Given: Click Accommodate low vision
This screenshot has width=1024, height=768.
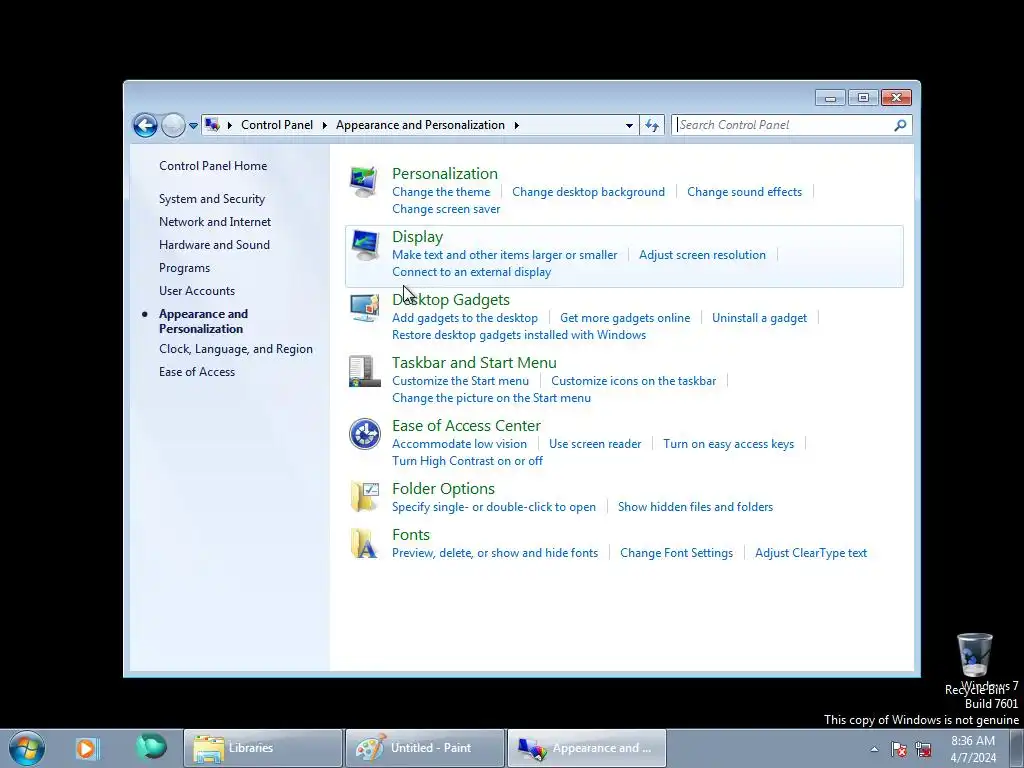Looking at the screenshot, I should (459, 444).
